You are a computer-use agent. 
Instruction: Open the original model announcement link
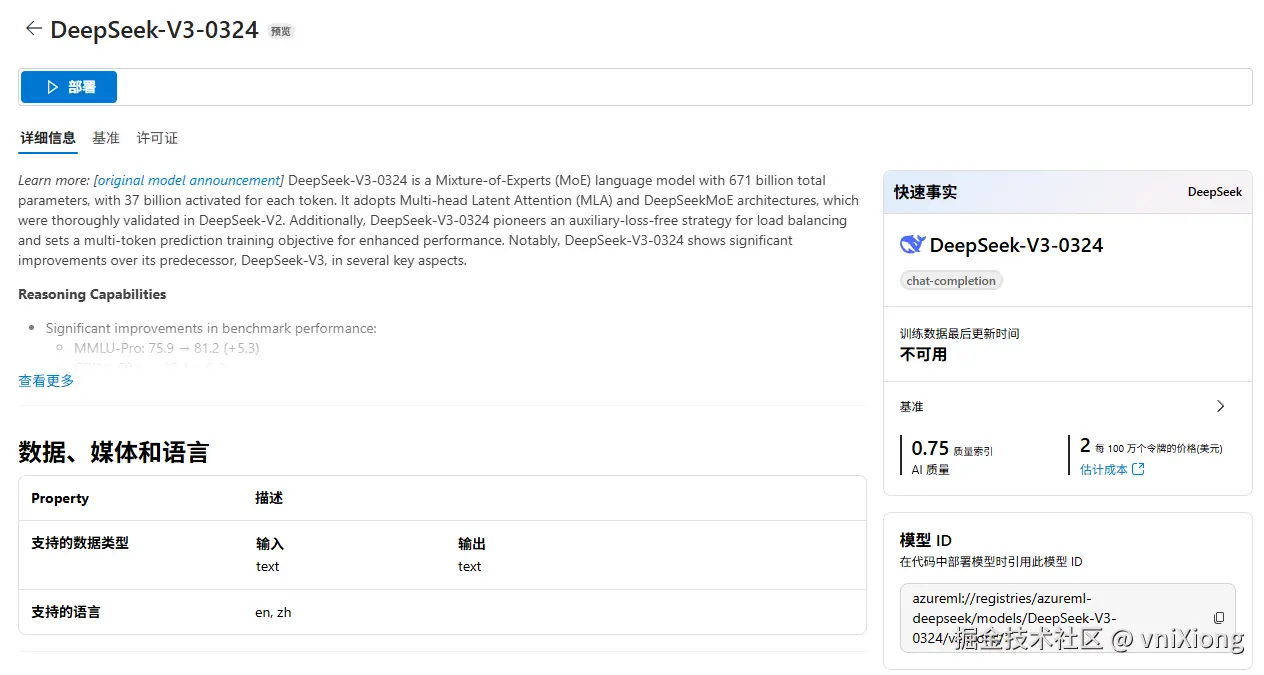coord(189,180)
